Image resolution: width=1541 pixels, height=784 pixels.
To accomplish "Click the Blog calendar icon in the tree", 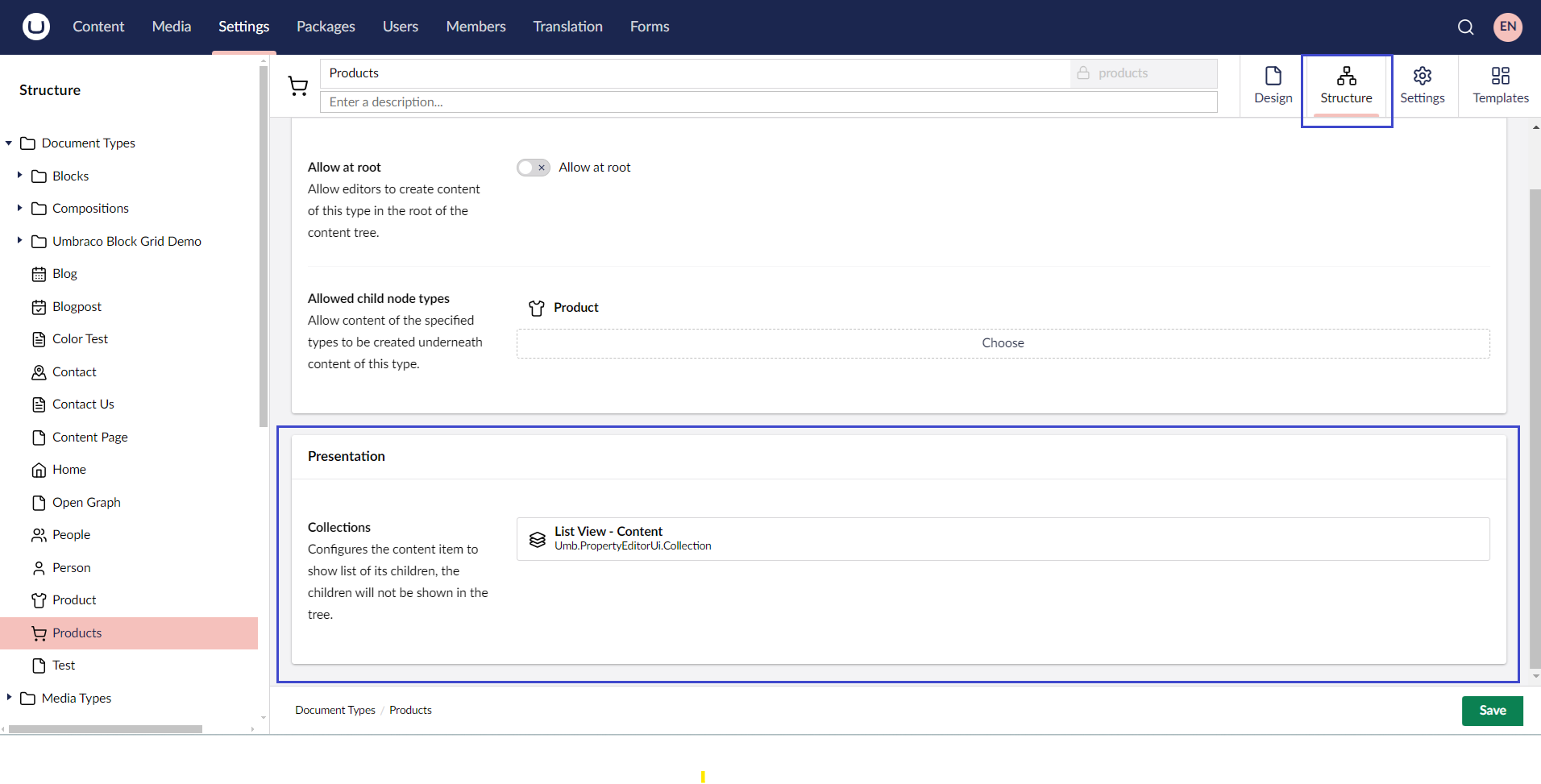I will (x=39, y=274).
